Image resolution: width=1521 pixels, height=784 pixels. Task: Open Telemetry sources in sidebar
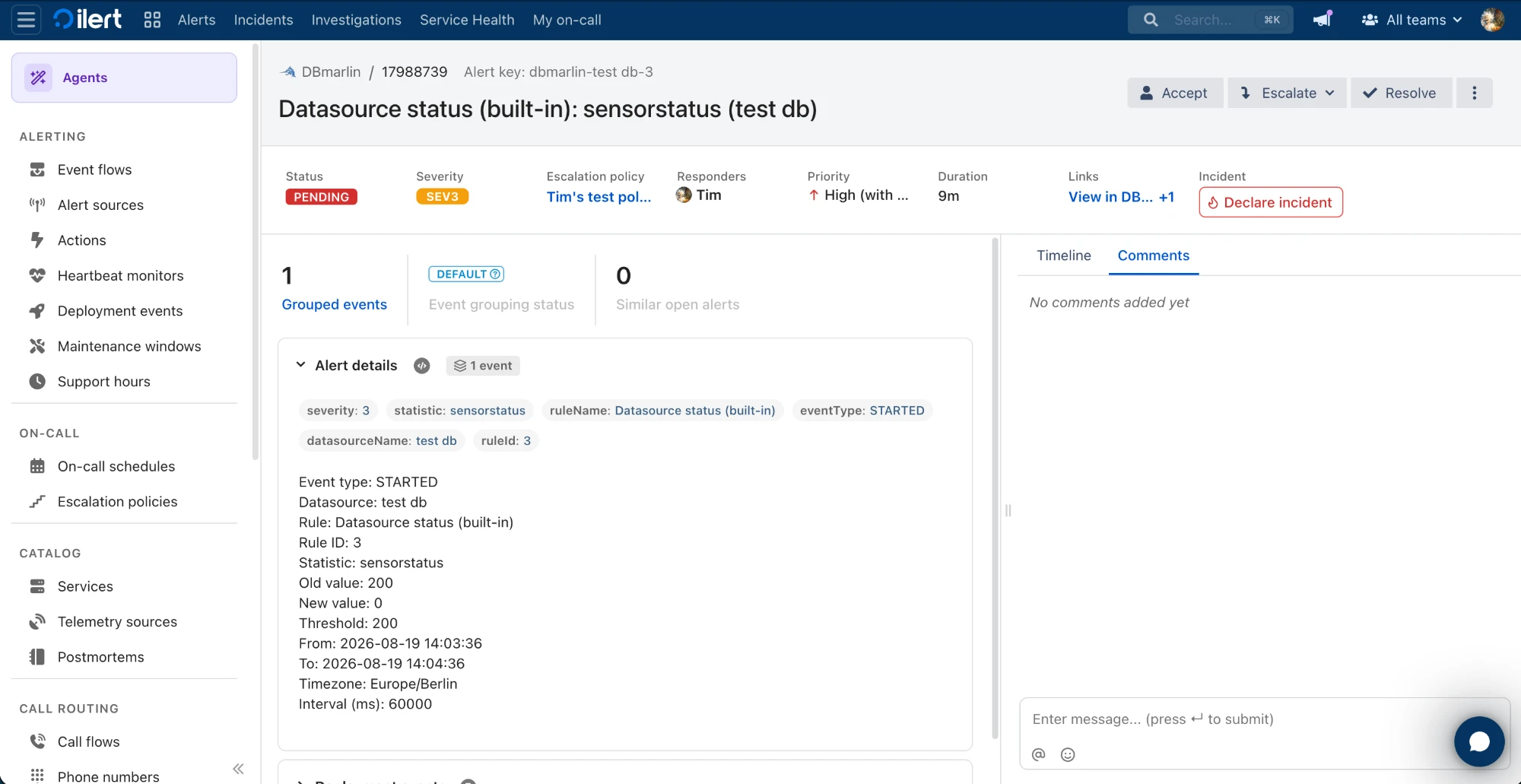(117, 622)
